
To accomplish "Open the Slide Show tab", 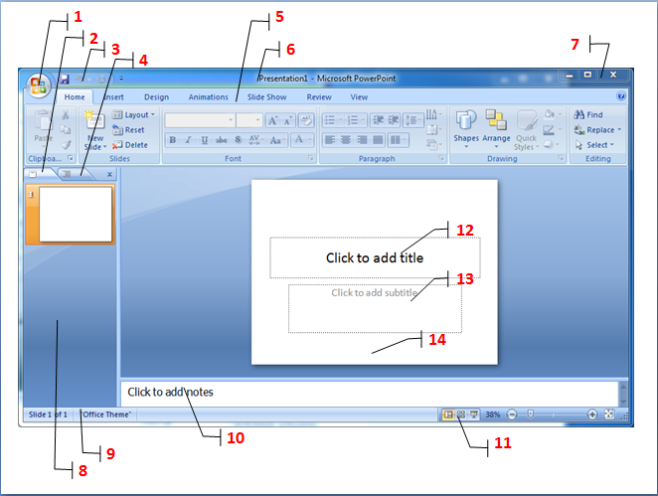I will pyautogui.click(x=267, y=98).
